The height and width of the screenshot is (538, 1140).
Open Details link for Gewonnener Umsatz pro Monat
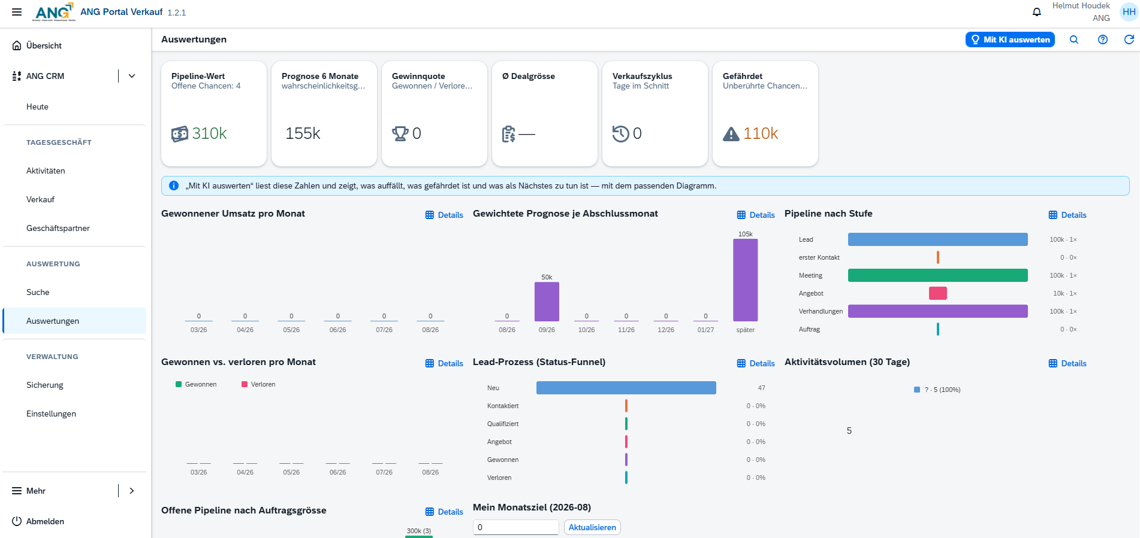coord(443,215)
